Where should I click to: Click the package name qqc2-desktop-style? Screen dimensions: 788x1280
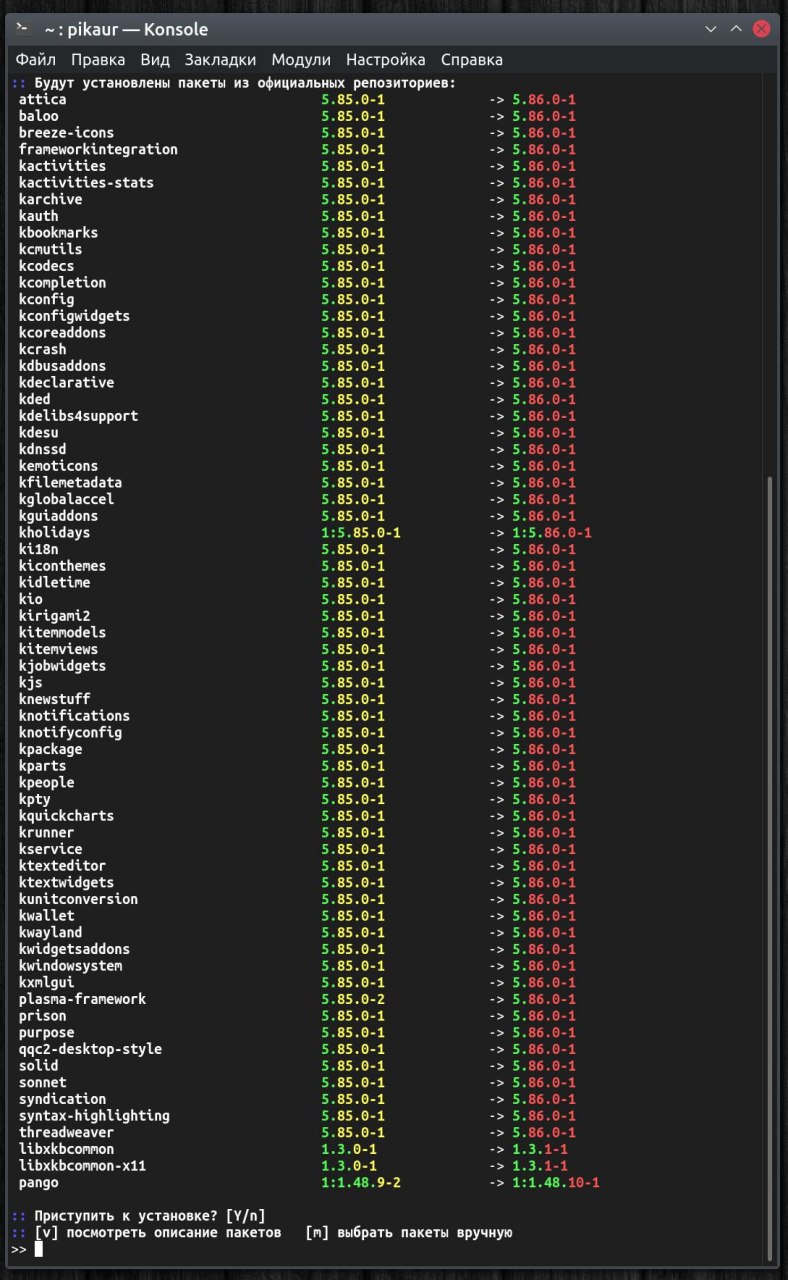click(90, 1050)
